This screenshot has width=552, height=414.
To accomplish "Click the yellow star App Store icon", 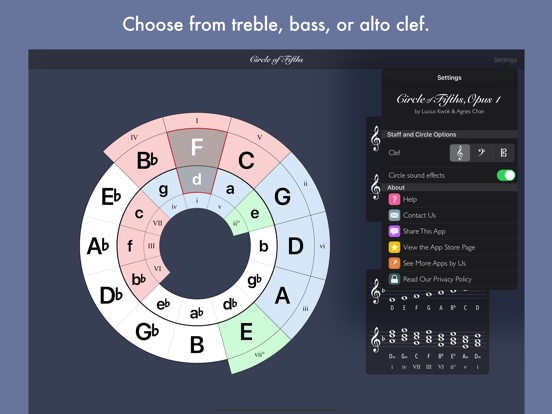I will pyautogui.click(x=394, y=247).
